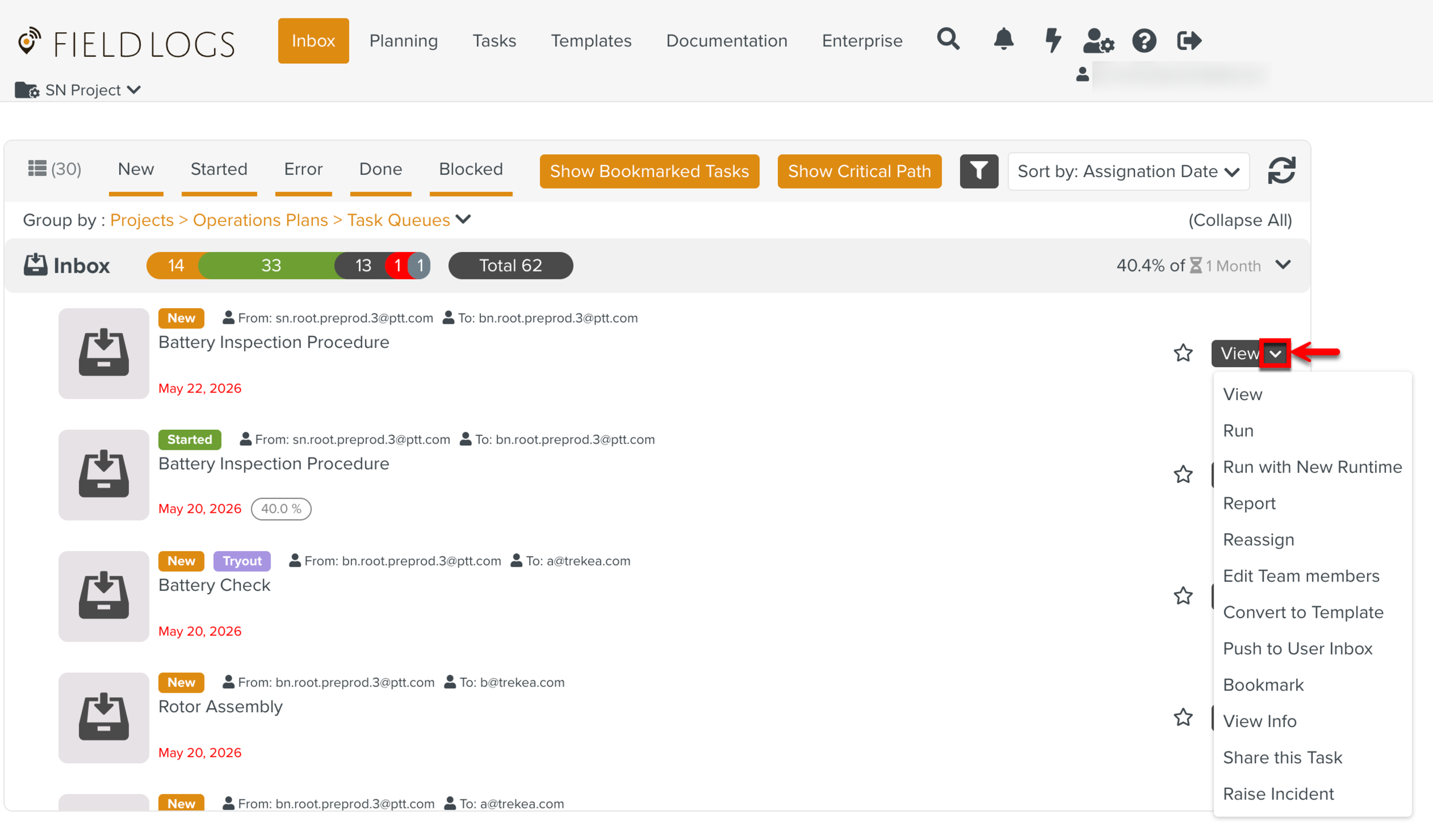Open the help question mark icon
The width and height of the screenshot is (1433, 840).
click(x=1144, y=41)
